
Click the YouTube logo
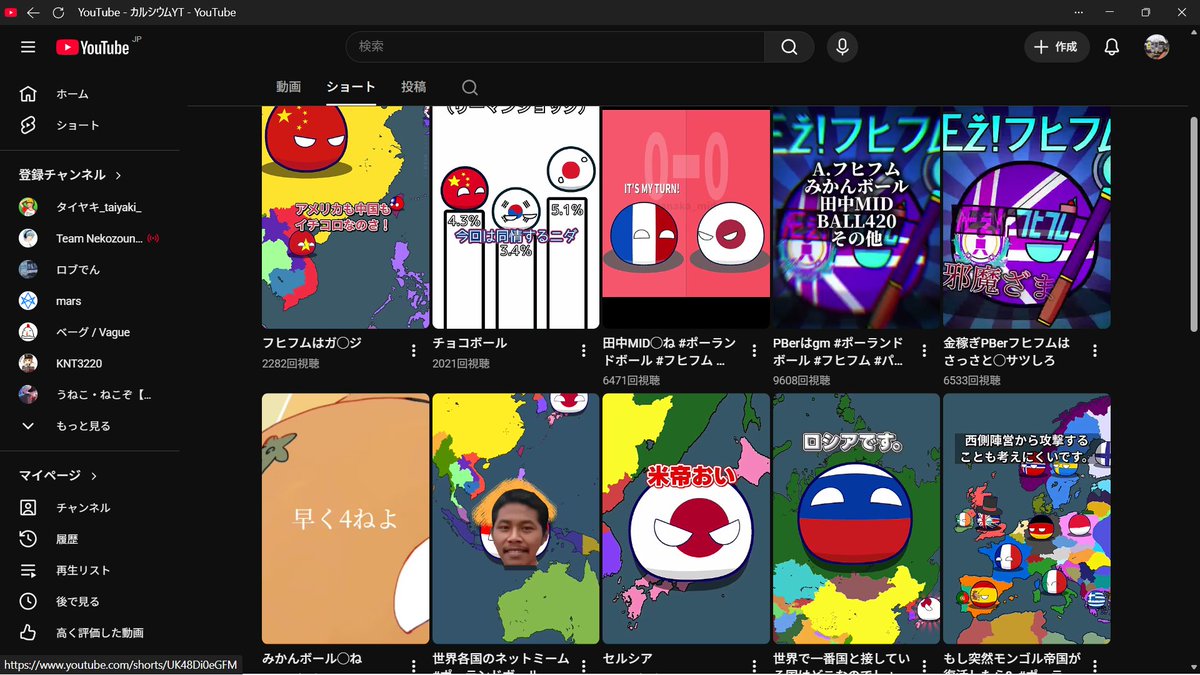[93, 47]
